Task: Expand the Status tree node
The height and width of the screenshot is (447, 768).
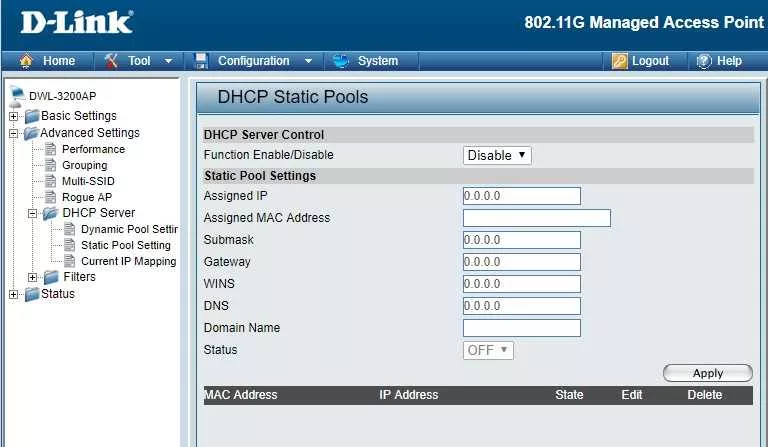Action: point(13,294)
